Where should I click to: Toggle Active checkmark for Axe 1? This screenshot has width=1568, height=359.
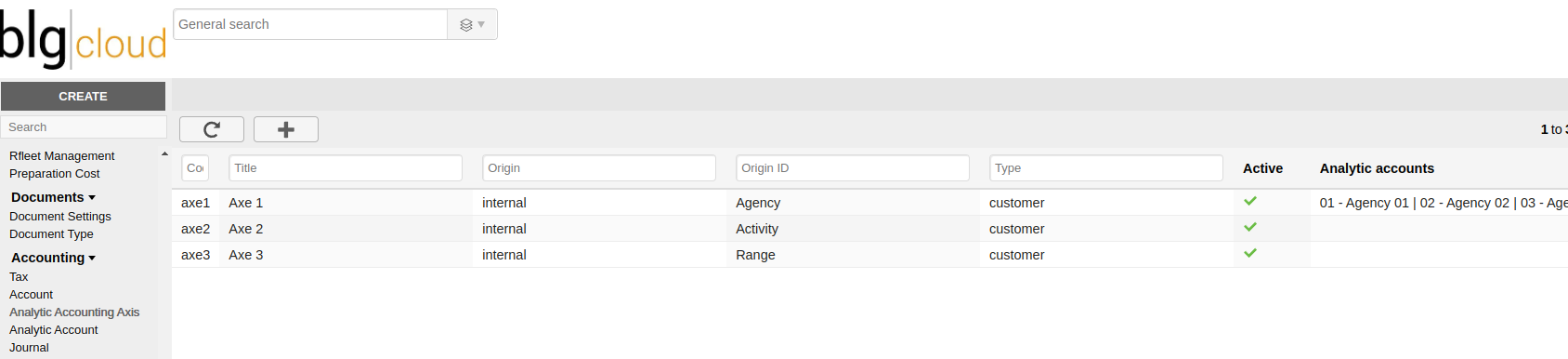point(1250,201)
